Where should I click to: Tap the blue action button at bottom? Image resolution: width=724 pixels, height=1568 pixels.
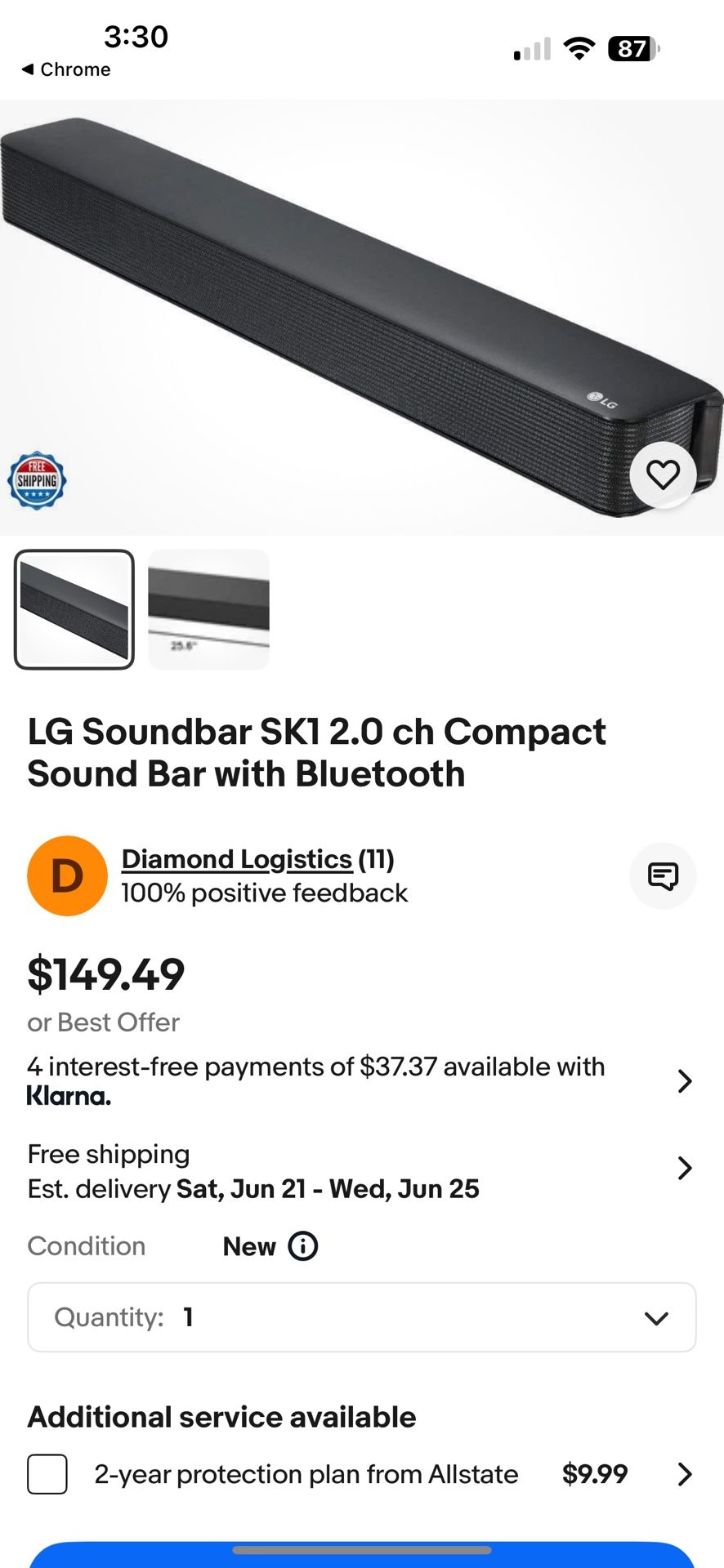click(362, 1558)
